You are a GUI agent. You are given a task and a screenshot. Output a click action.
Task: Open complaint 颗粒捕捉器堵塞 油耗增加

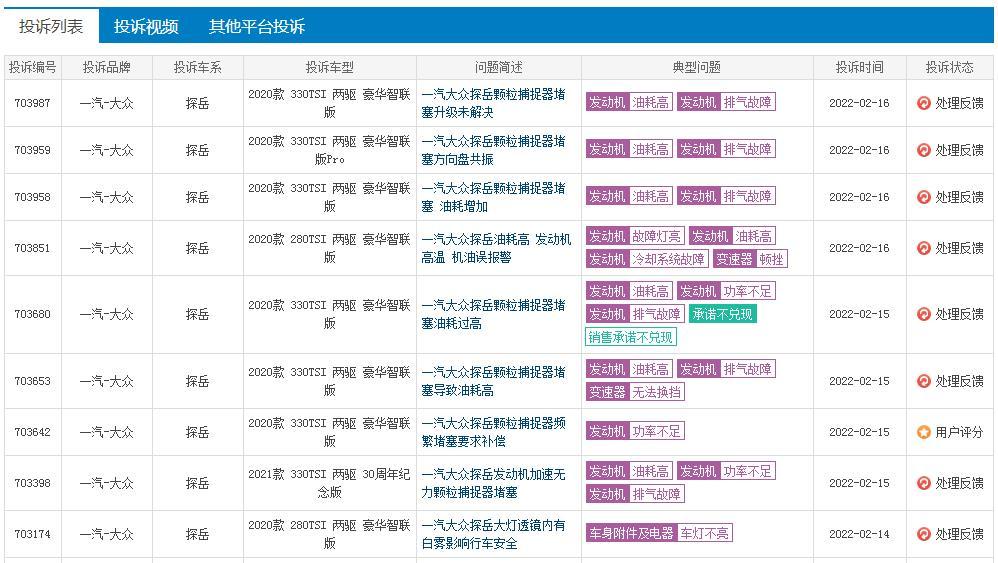[493, 197]
